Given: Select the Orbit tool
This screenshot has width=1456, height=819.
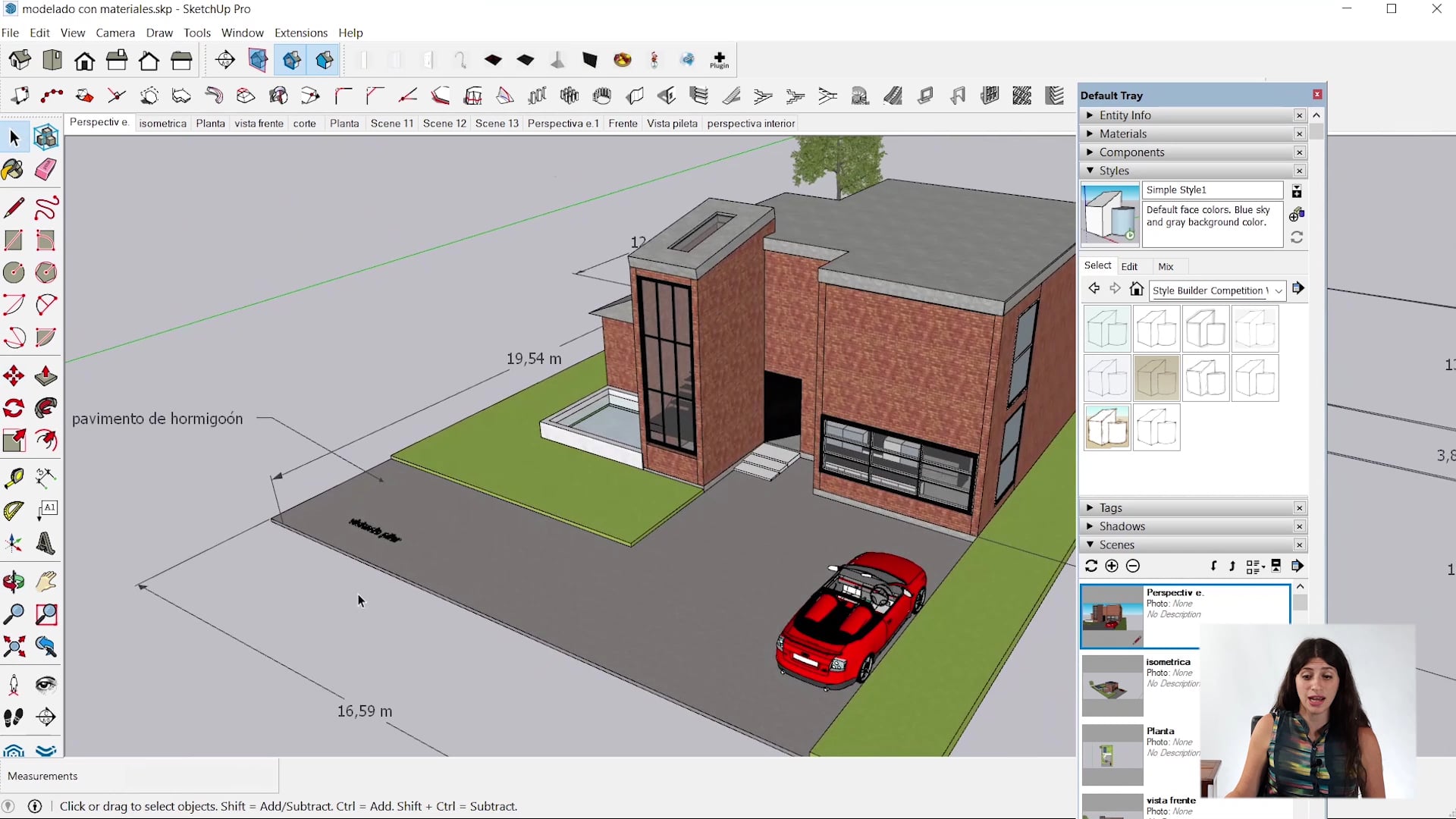Looking at the screenshot, I should click(13, 580).
